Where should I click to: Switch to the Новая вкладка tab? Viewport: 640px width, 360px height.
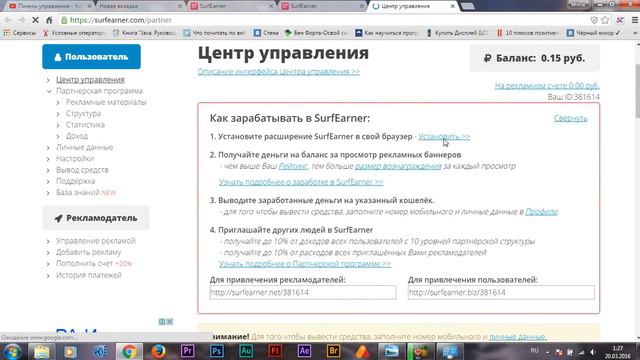pyautogui.click(x=139, y=6)
